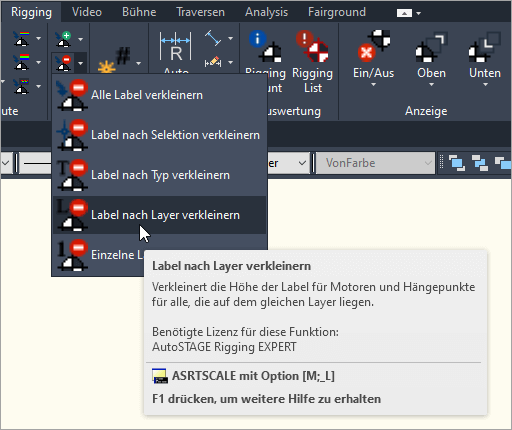Open the linetype dropdown with line preview

(x=35, y=163)
